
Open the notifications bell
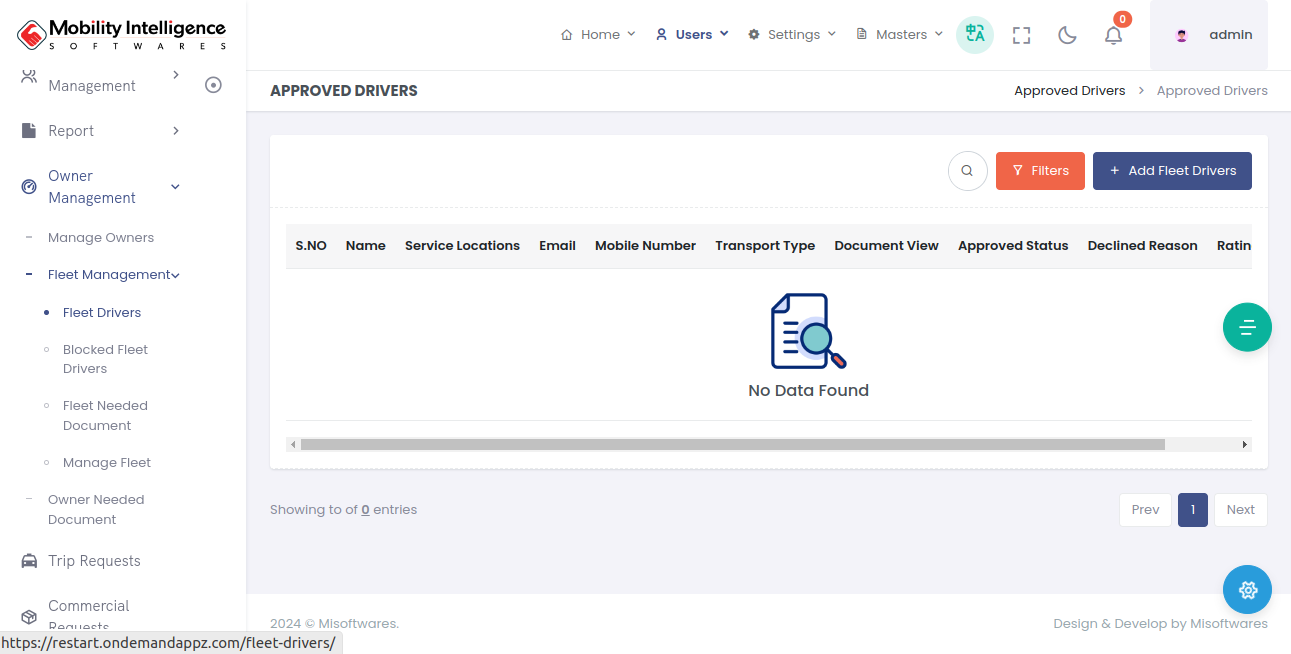click(x=1113, y=35)
